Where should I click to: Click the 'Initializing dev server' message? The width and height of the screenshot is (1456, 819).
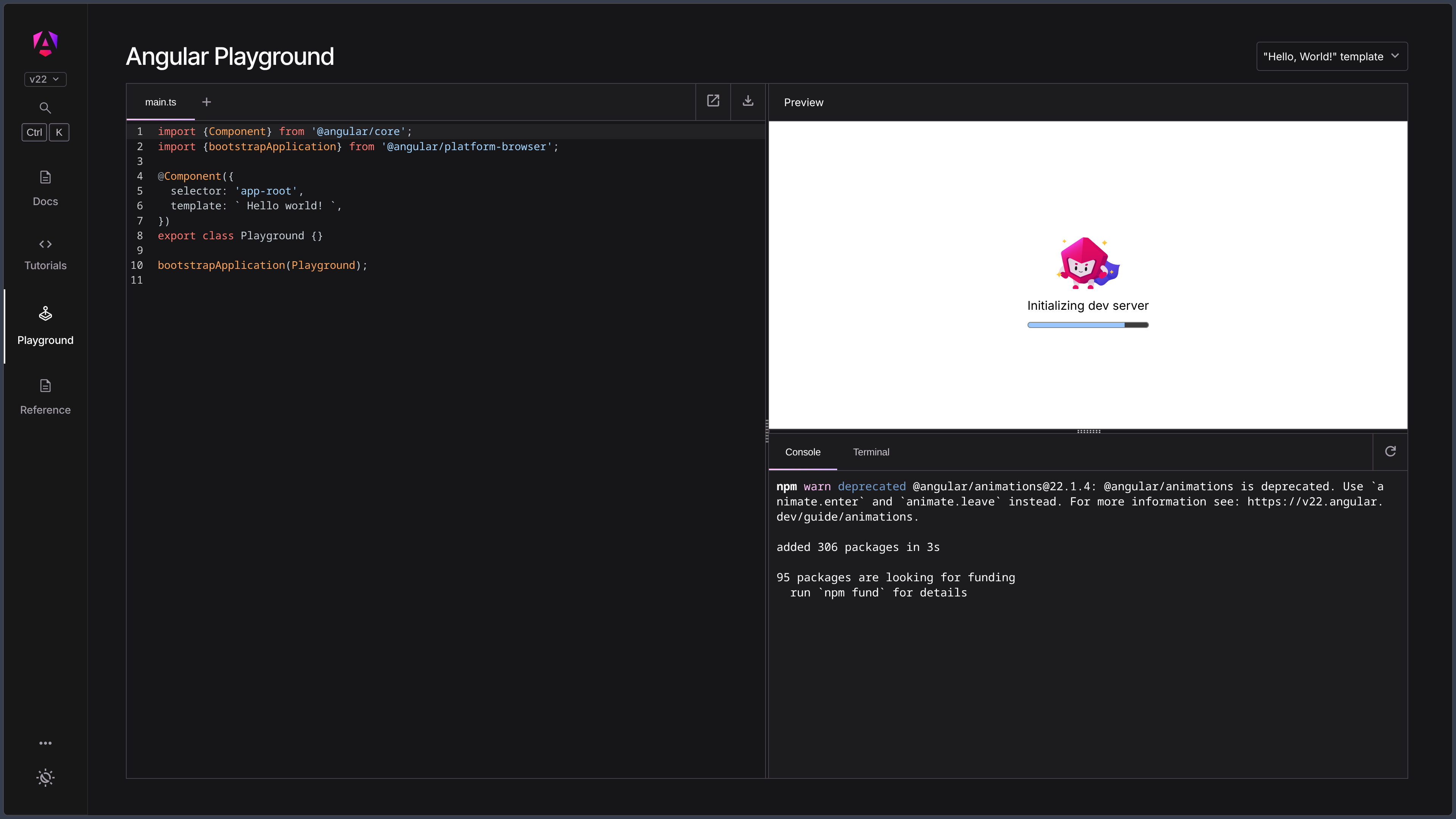click(x=1088, y=306)
